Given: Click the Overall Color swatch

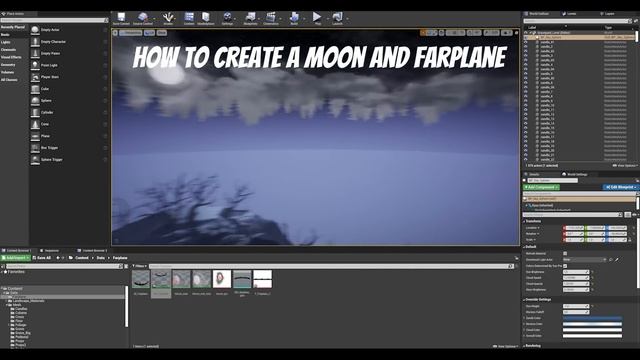Looking at the screenshot, I should (592, 336).
